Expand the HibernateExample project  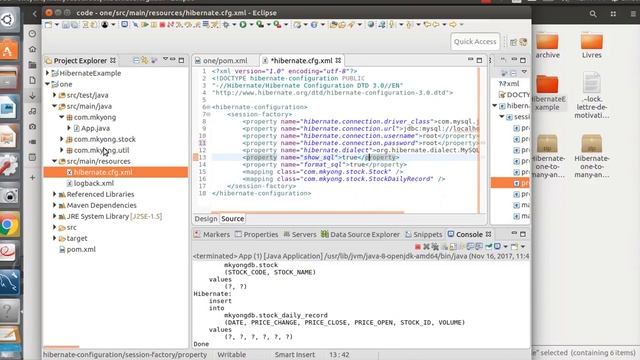pos(47,73)
